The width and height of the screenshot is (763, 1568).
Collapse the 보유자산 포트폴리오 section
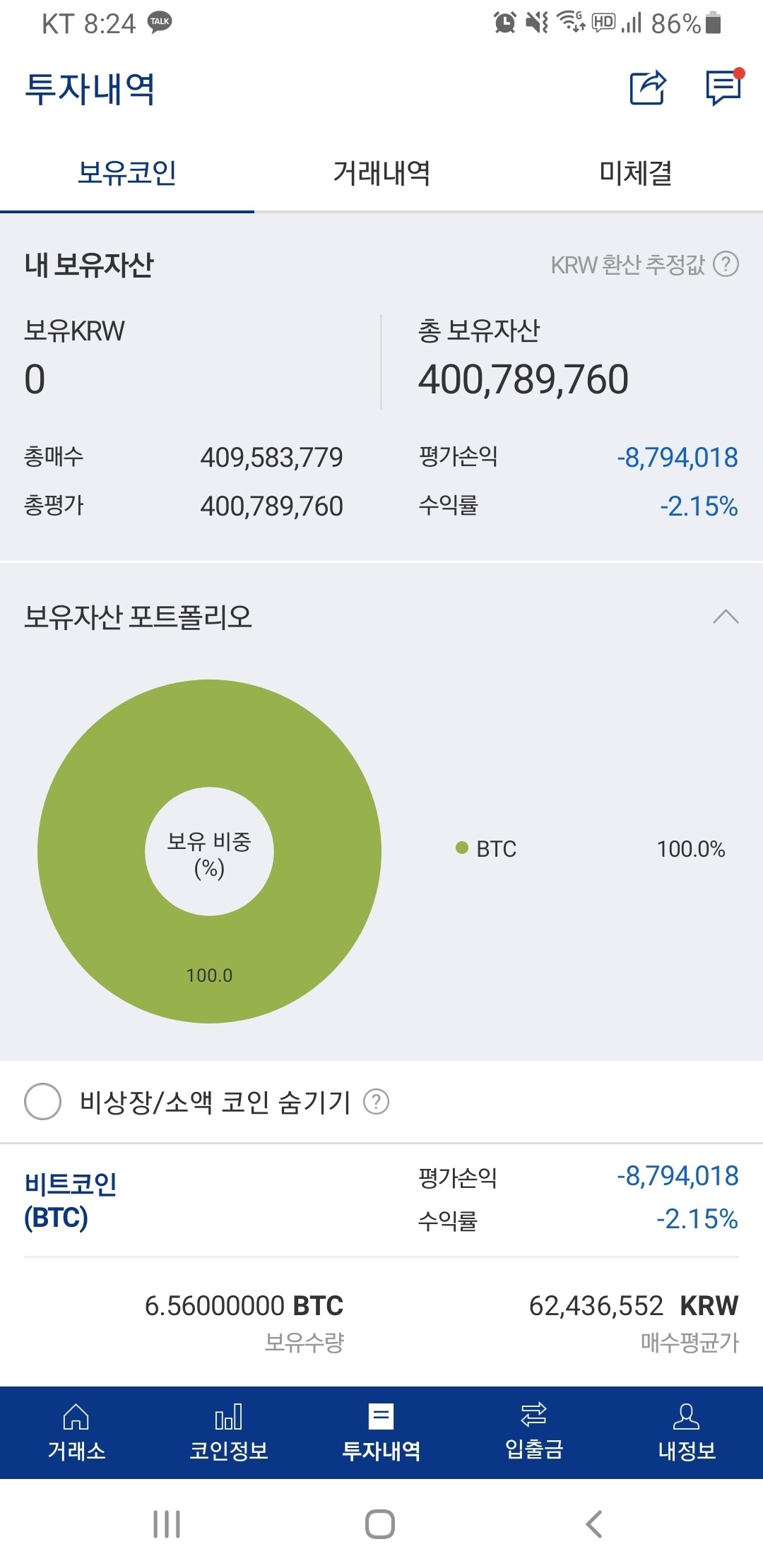[724, 617]
